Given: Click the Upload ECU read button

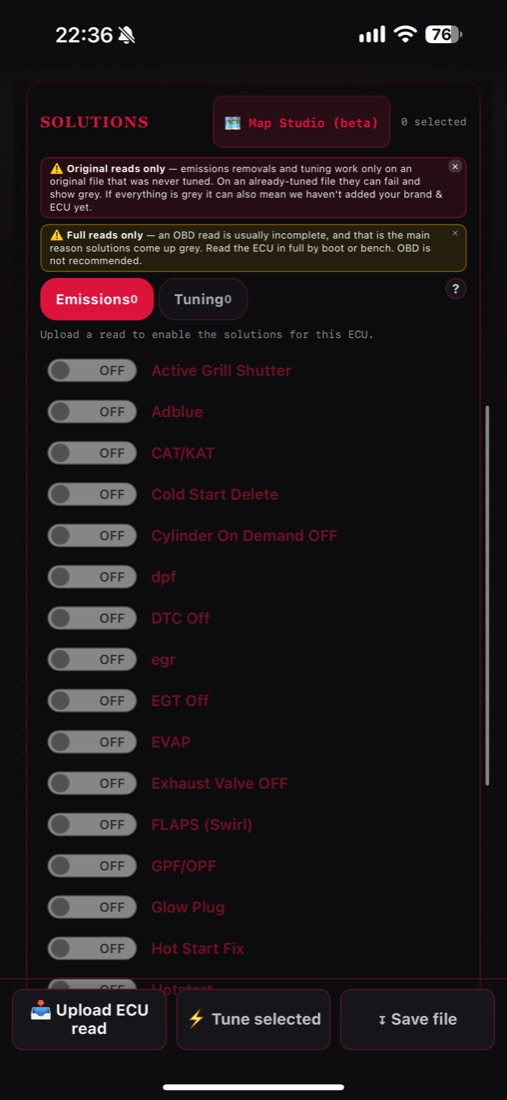Looking at the screenshot, I should [x=89, y=1019].
